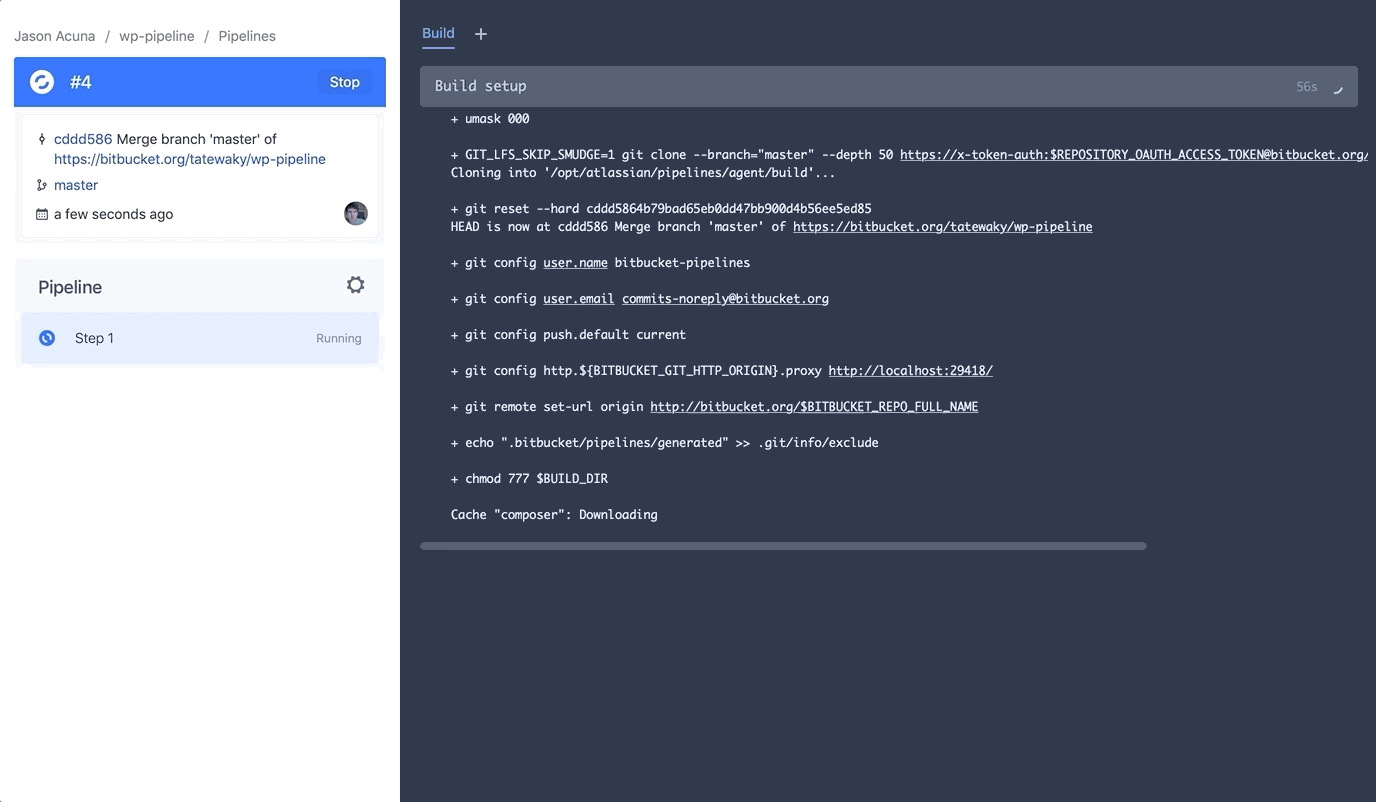The width and height of the screenshot is (1376, 802).
Task: Click the "+ chmod 777 $BUILD_DIR" log line
Action: pos(529,479)
